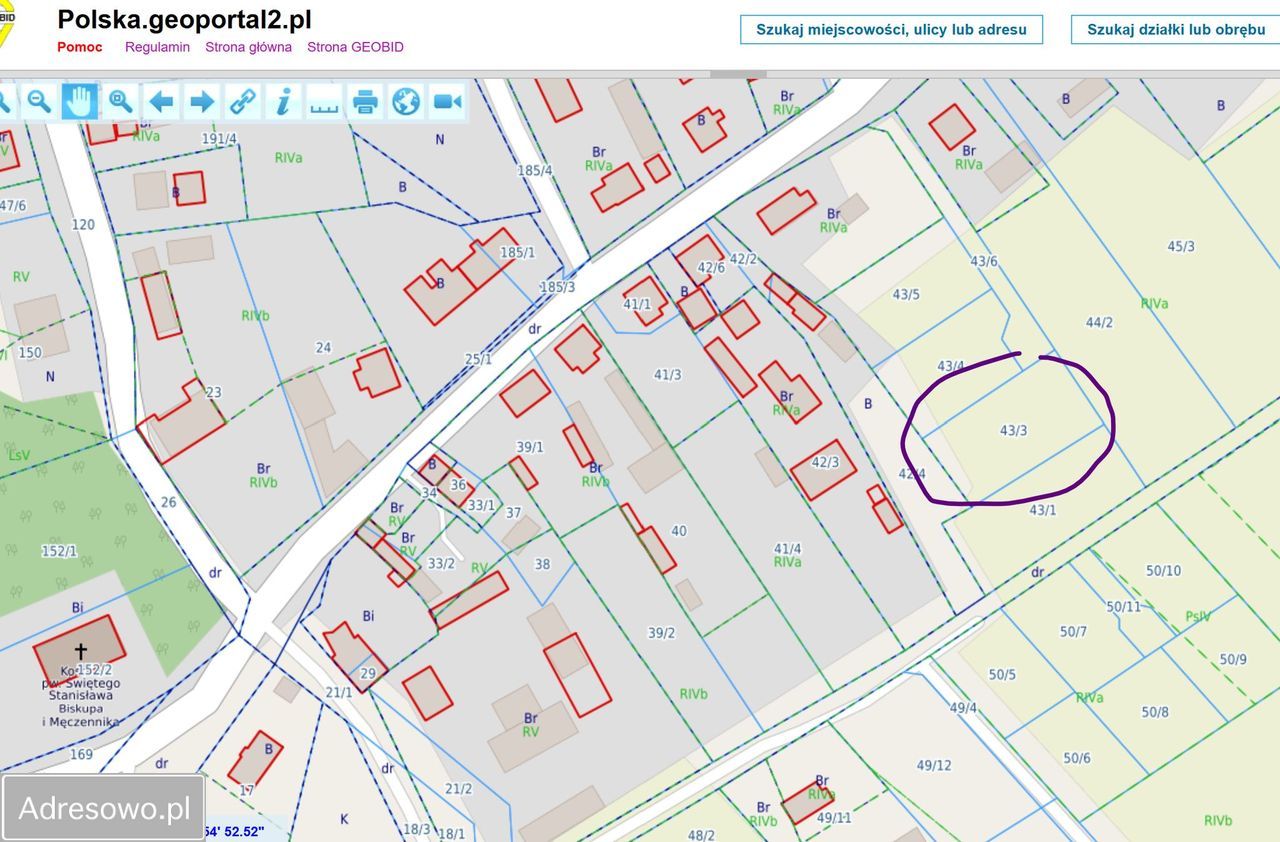Click parcel label 42/3
The width and height of the screenshot is (1280, 842).
825,462
